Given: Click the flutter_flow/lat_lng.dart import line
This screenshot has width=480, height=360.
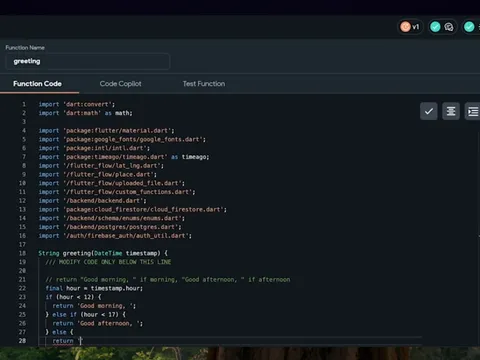Looking at the screenshot, I should pyautogui.click(x=101, y=166).
